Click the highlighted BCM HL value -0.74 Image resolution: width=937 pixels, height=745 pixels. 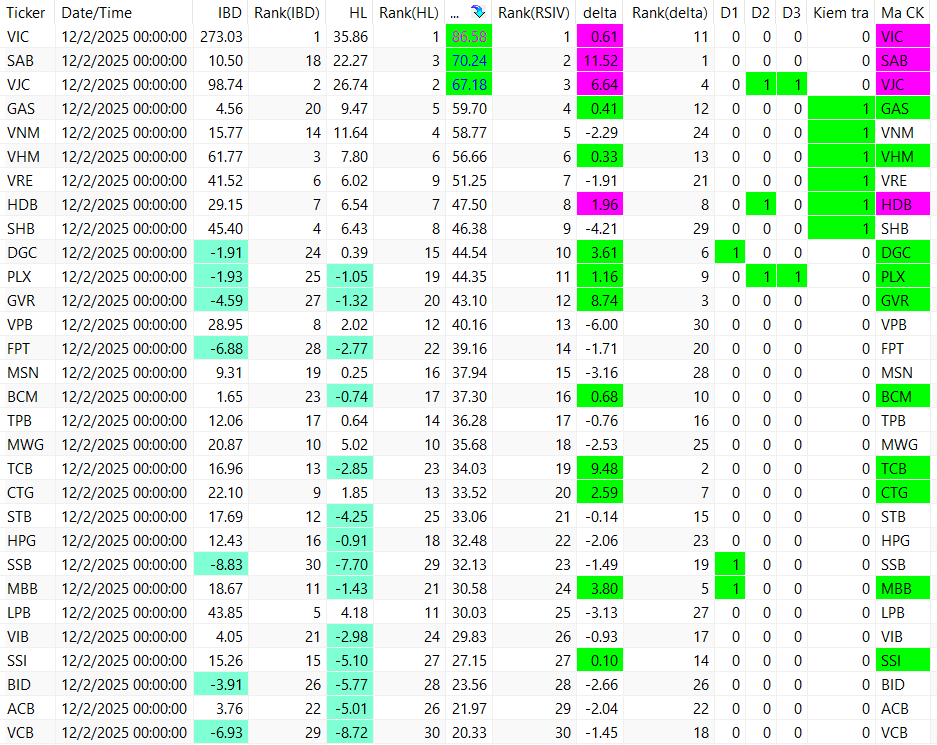[x=350, y=397]
